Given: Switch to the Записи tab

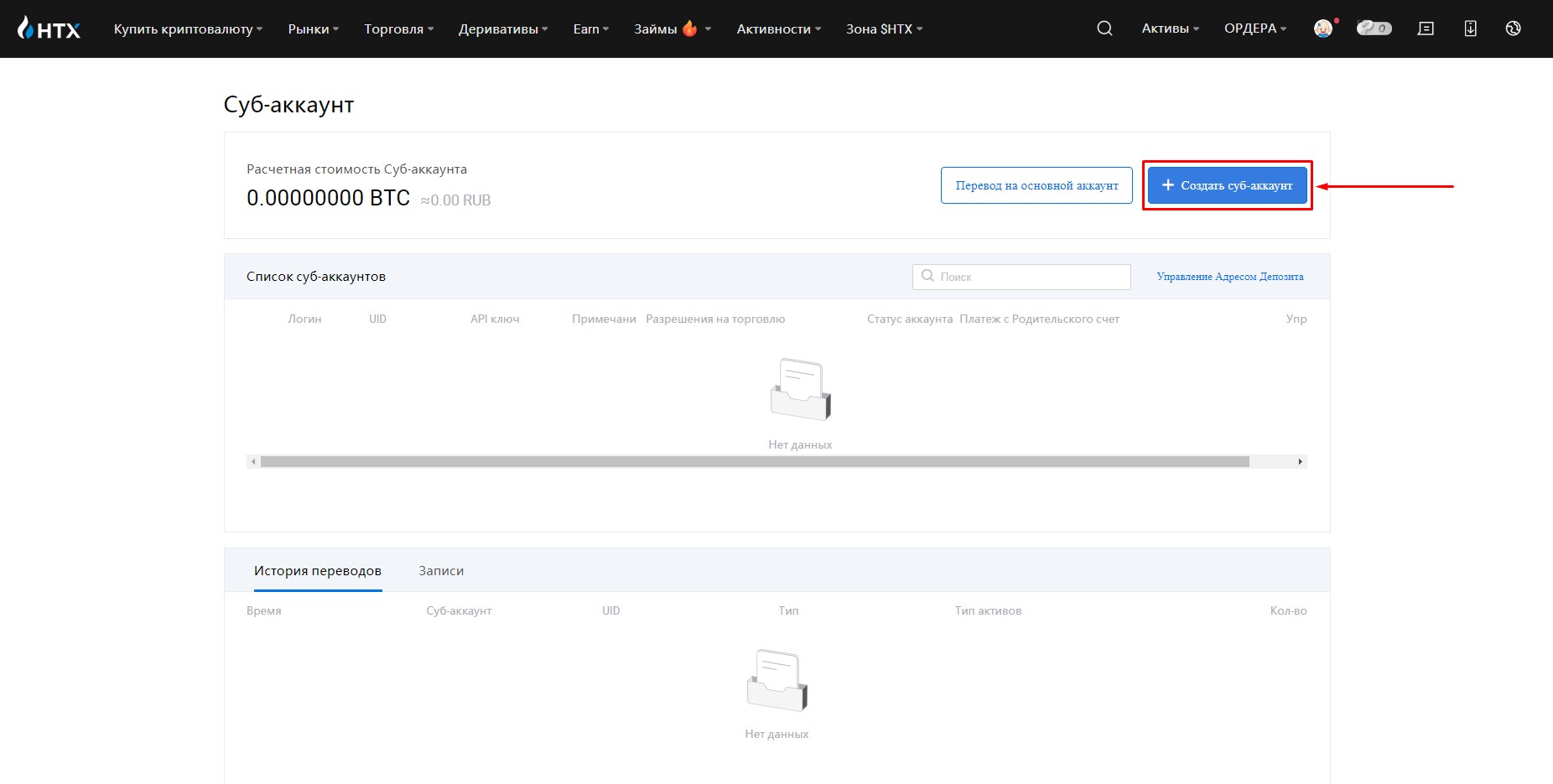Looking at the screenshot, I should point(441,570).
